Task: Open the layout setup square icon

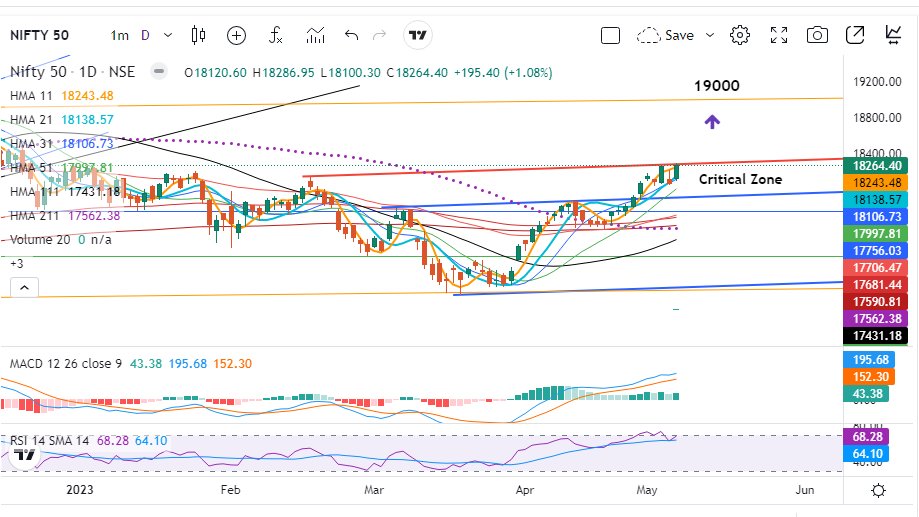Action: [x=610, y=36]
